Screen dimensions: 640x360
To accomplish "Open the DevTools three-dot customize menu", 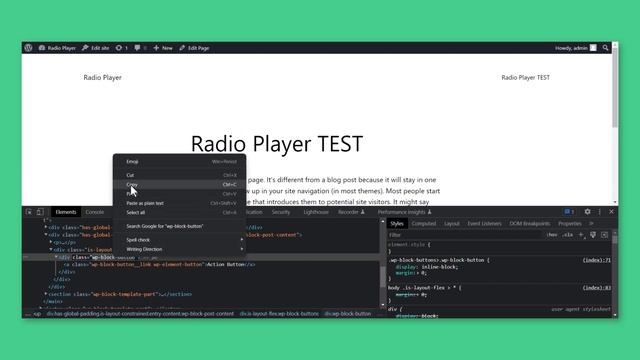I will (600, 212).
